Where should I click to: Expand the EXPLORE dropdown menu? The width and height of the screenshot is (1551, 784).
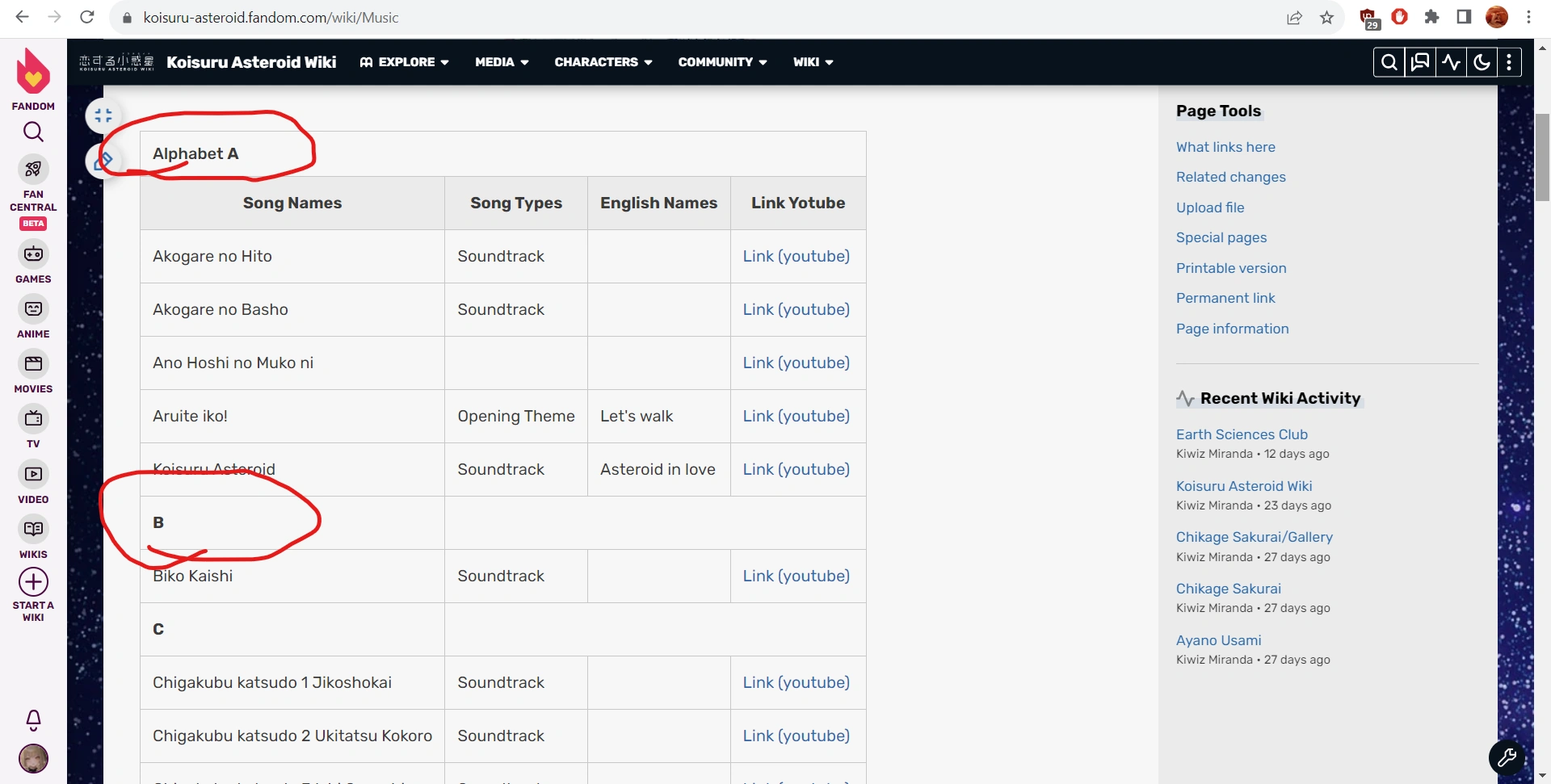(404, 62)
